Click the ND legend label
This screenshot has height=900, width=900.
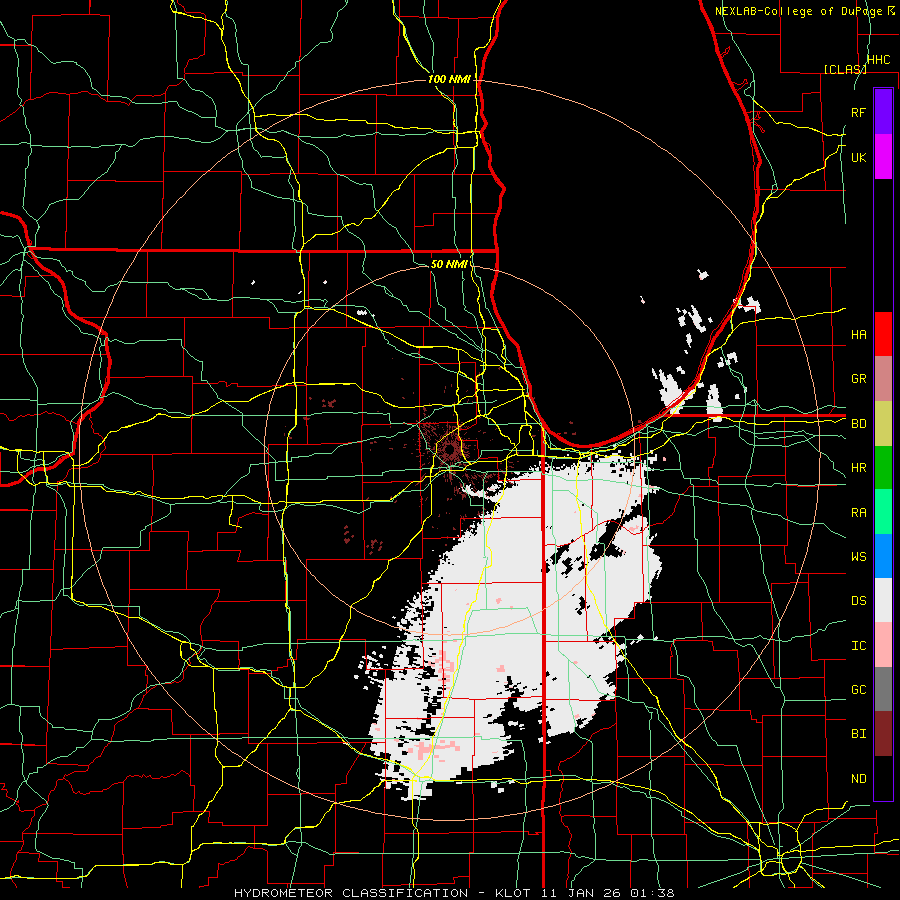point(858,779)
